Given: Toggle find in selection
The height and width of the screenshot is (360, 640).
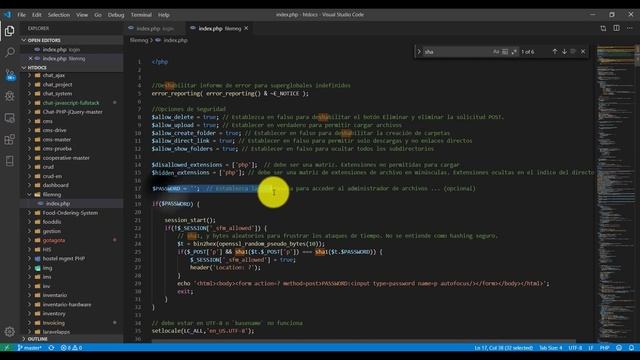Looking at the screenshot, I should pyautogui.click(x=573, y=52).
